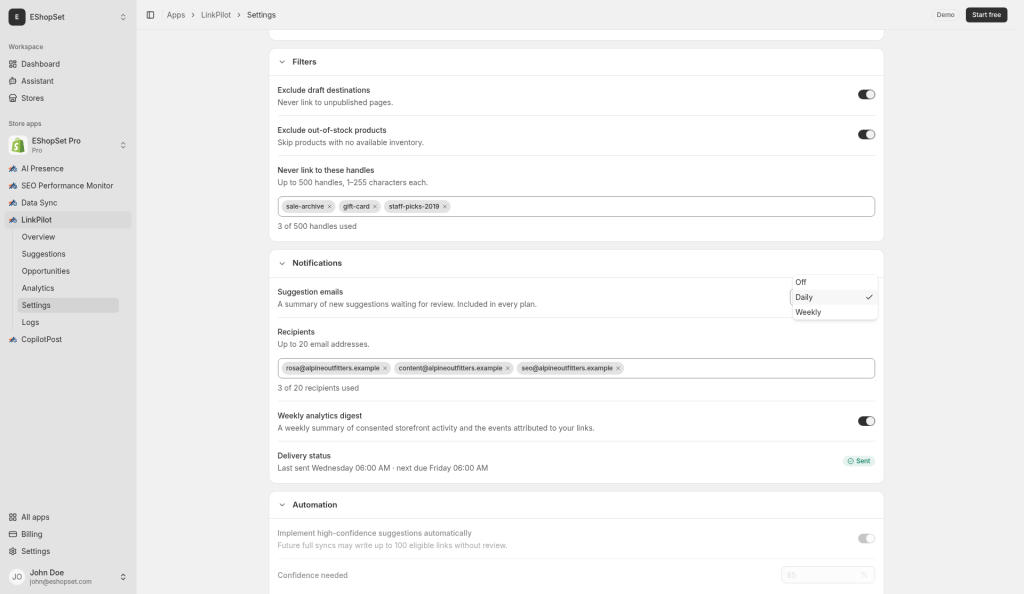Viewport: 1024px width, 594px height.
Task: Open the John Doe account menu
Action: (123, 577)
